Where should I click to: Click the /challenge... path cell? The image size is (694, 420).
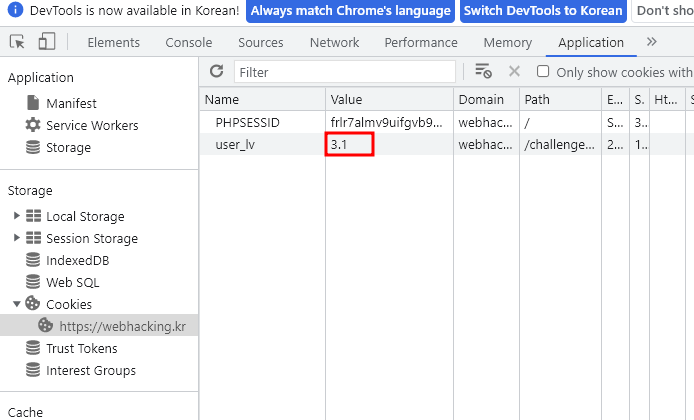click(x=561, y=144)
